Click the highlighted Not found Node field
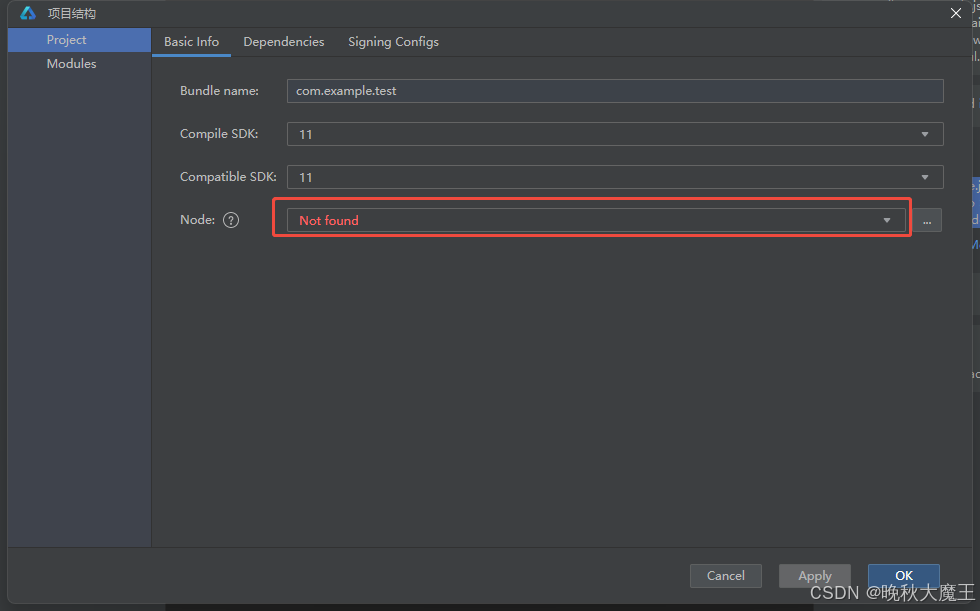This screenshot has height=611, width=980. pos(590,219)
